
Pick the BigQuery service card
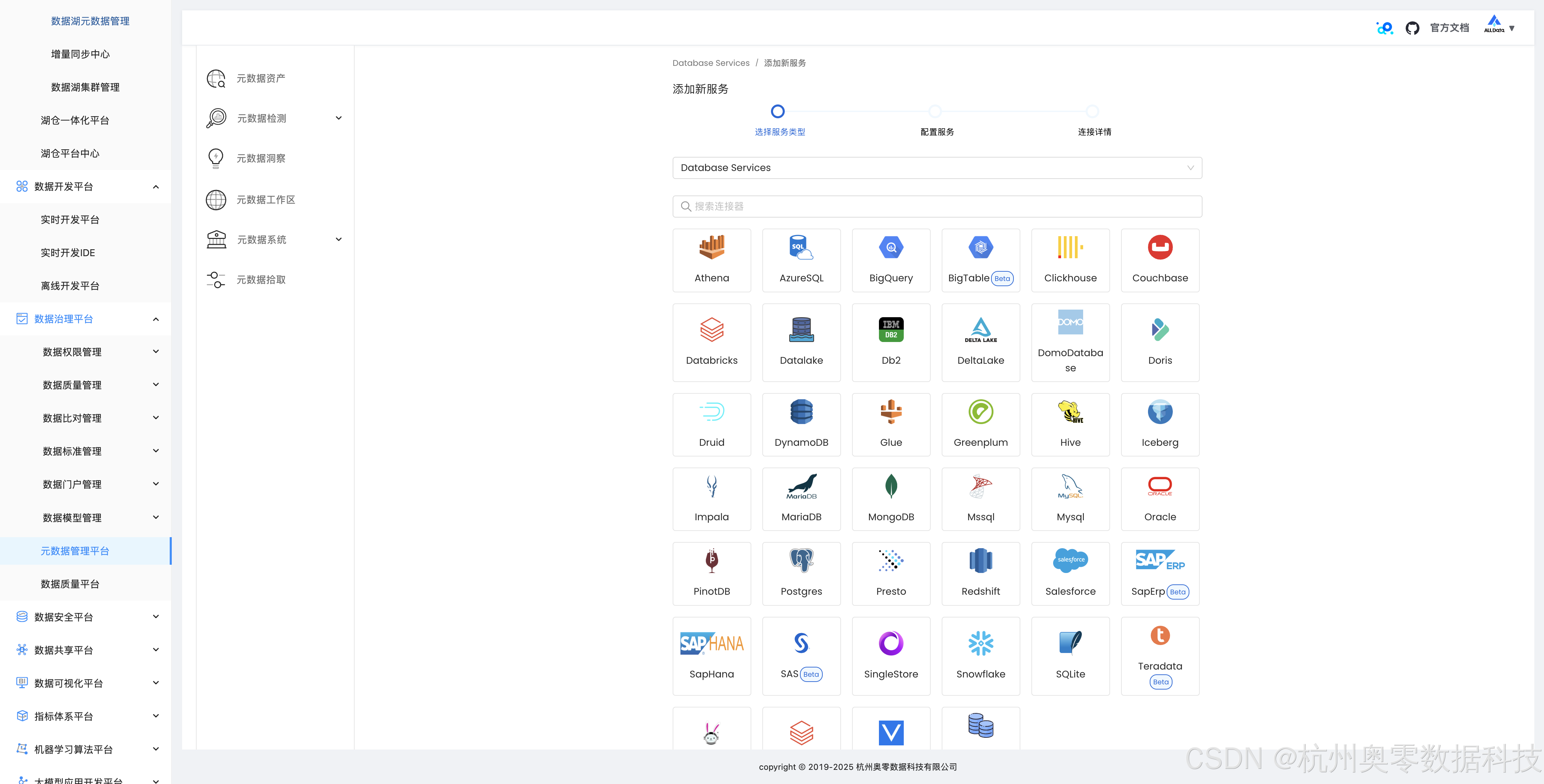click(x=891, y=261)
